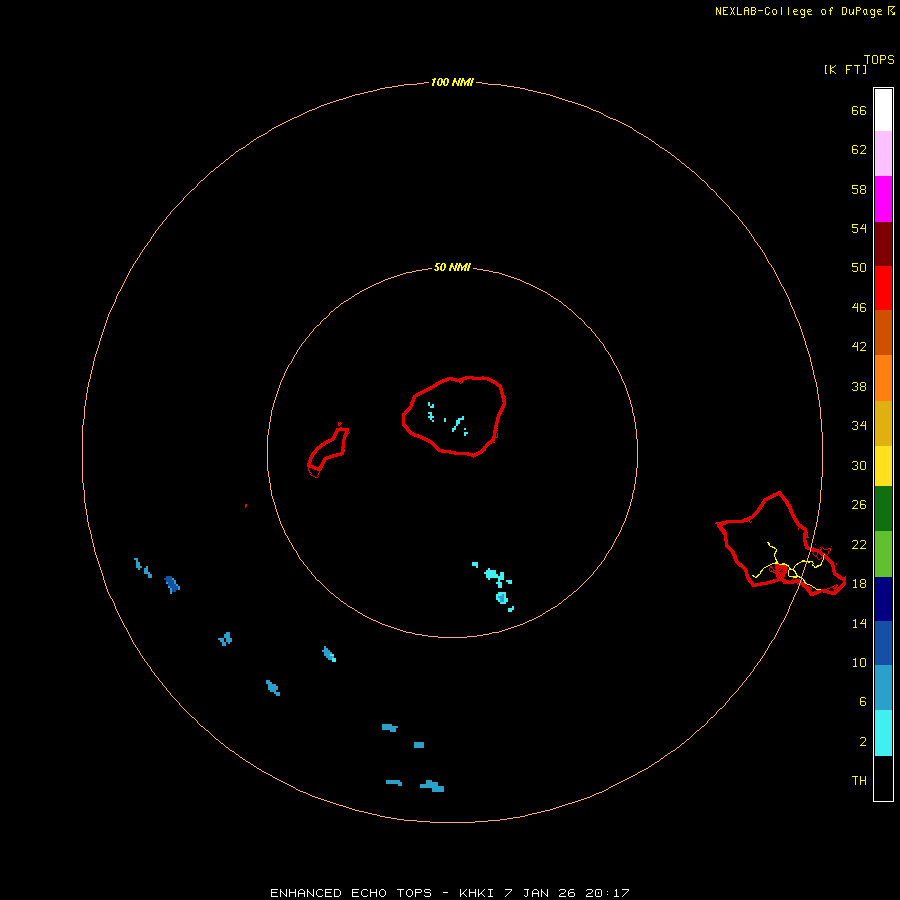The width and height of the screenshot is (900, 900).
Task: Click the '62' legend value
Action: tap(859, 149)
